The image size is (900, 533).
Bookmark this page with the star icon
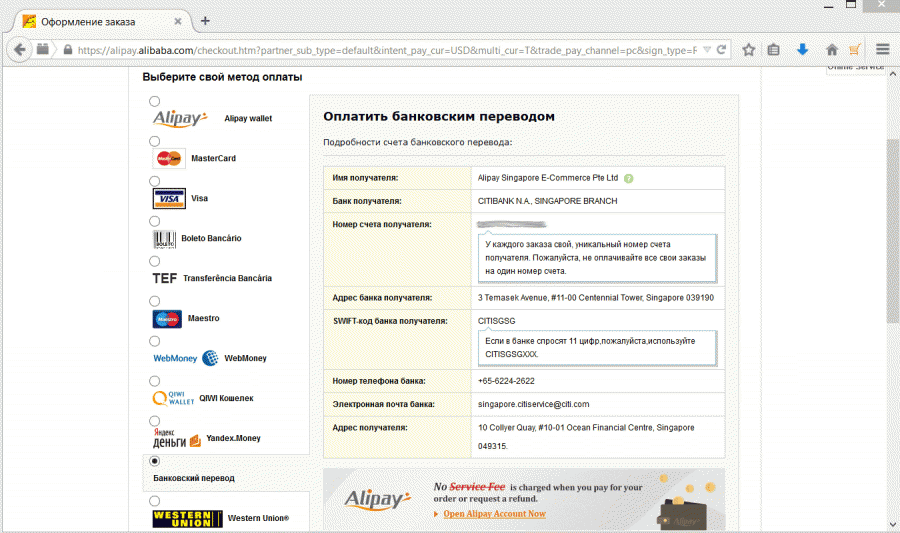tap(748, 50)
